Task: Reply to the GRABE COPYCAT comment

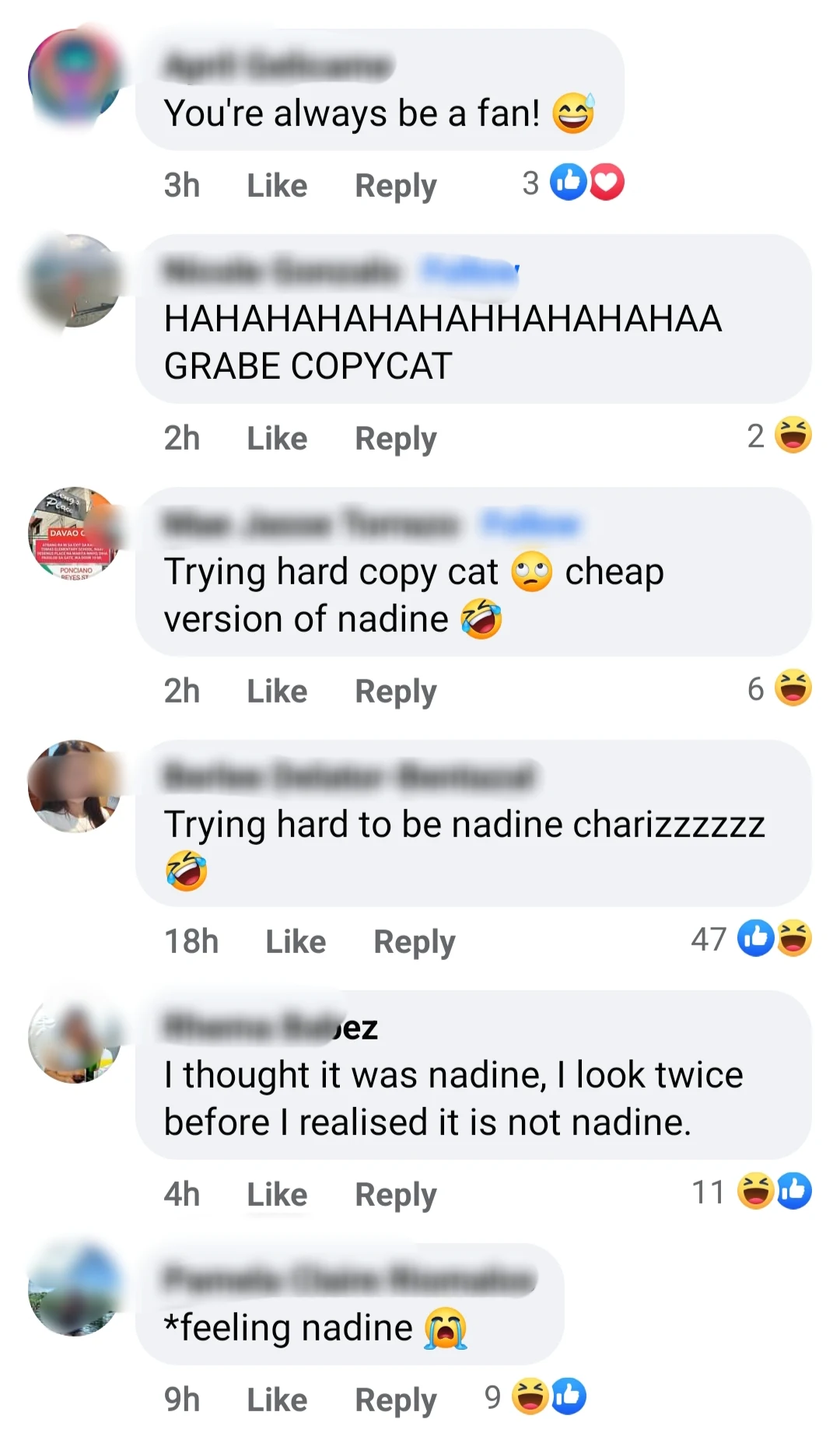Action: coord(396,440)
